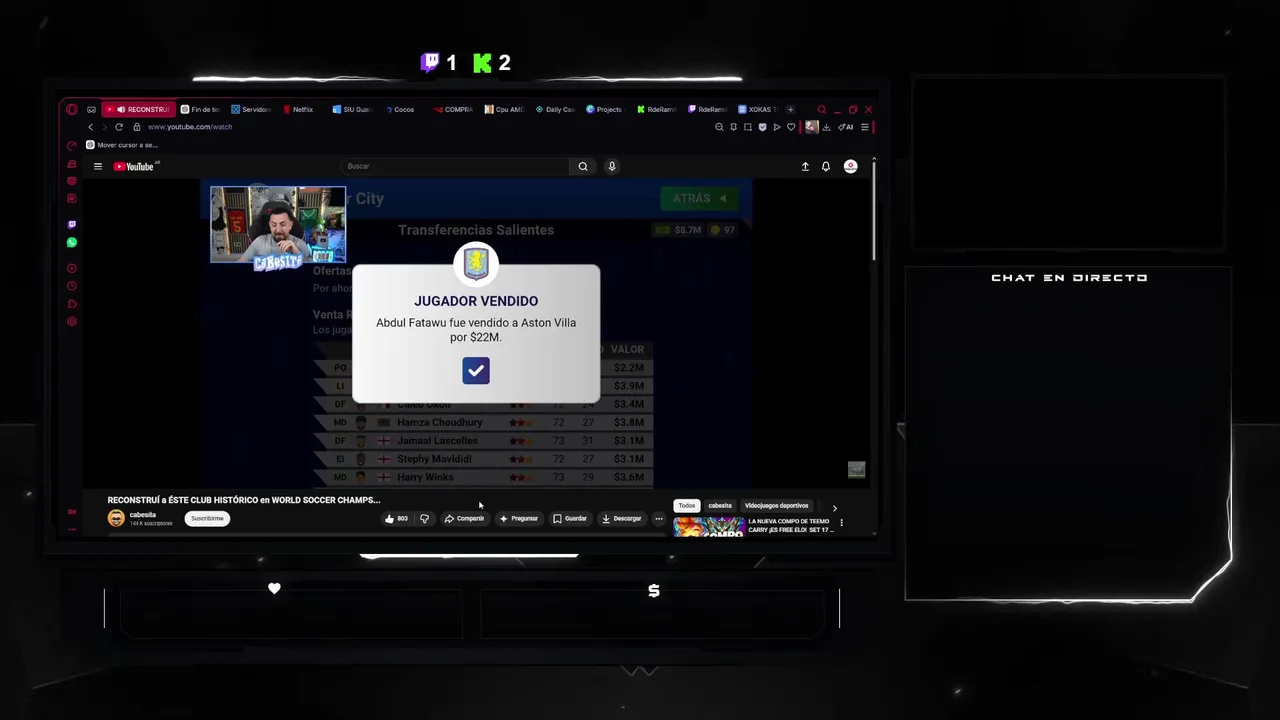The image size is (1280, 720).
Task: Open the Opera easy setup menu icon
Action: point(865,127)
